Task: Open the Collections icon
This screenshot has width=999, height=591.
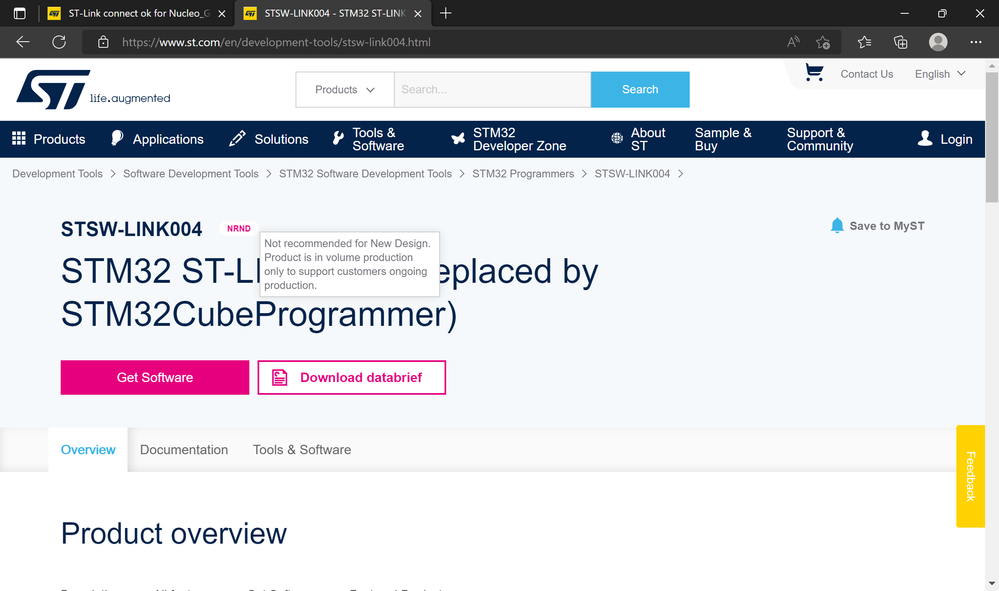Action: tap(901, 42)
